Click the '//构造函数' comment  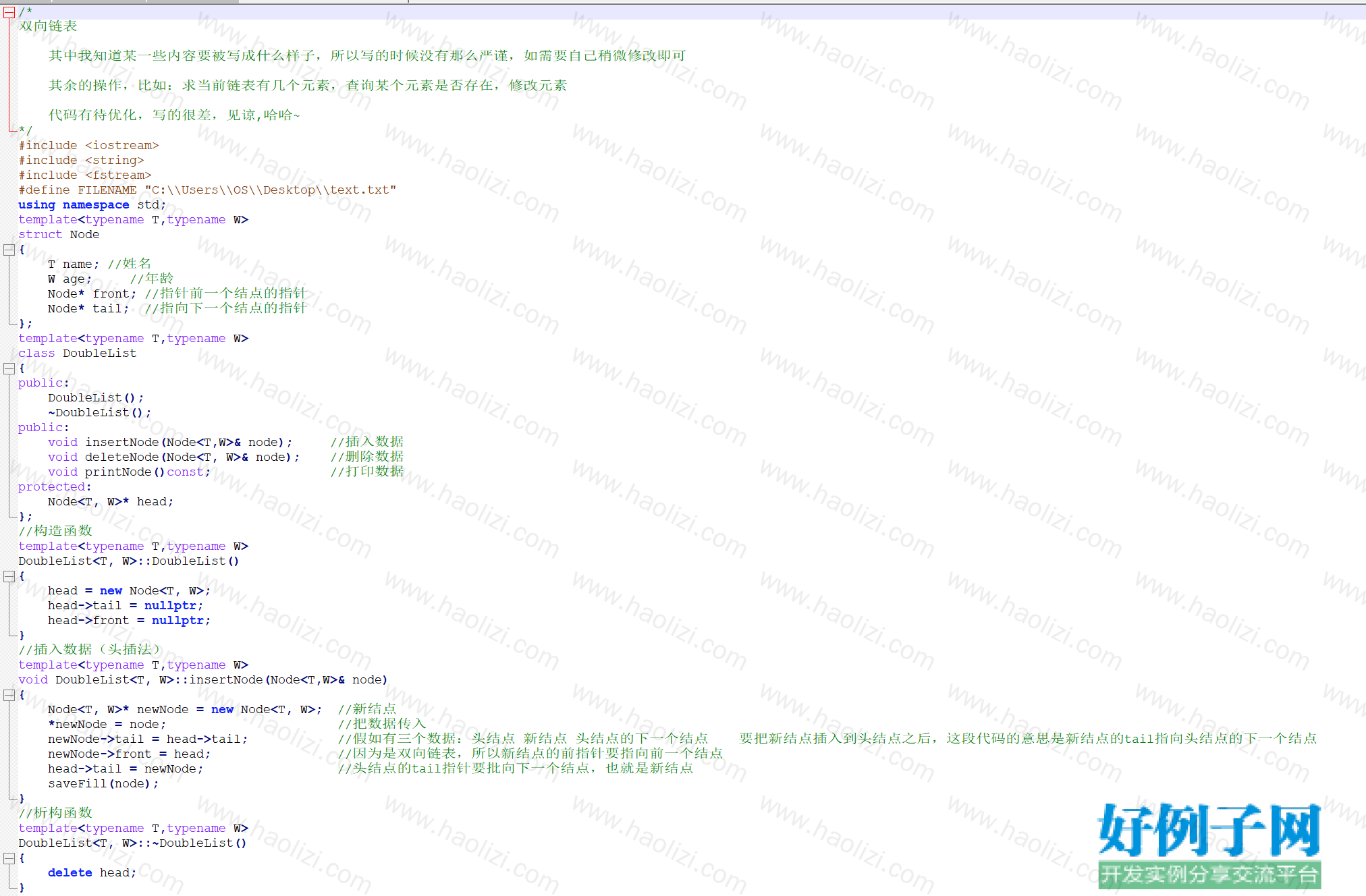click(x=55, y=531)
